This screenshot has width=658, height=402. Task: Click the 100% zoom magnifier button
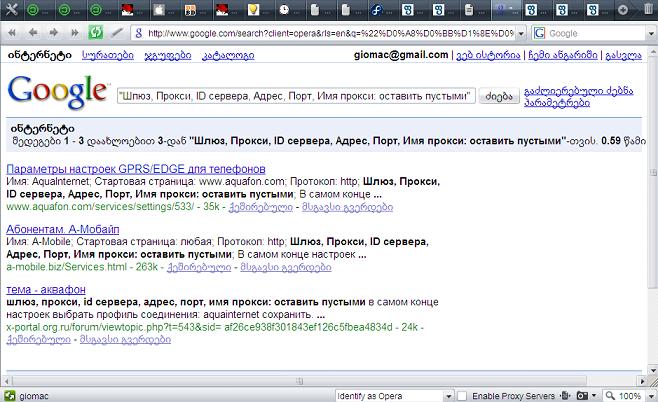pyautogui.click(x=624, y=396)
